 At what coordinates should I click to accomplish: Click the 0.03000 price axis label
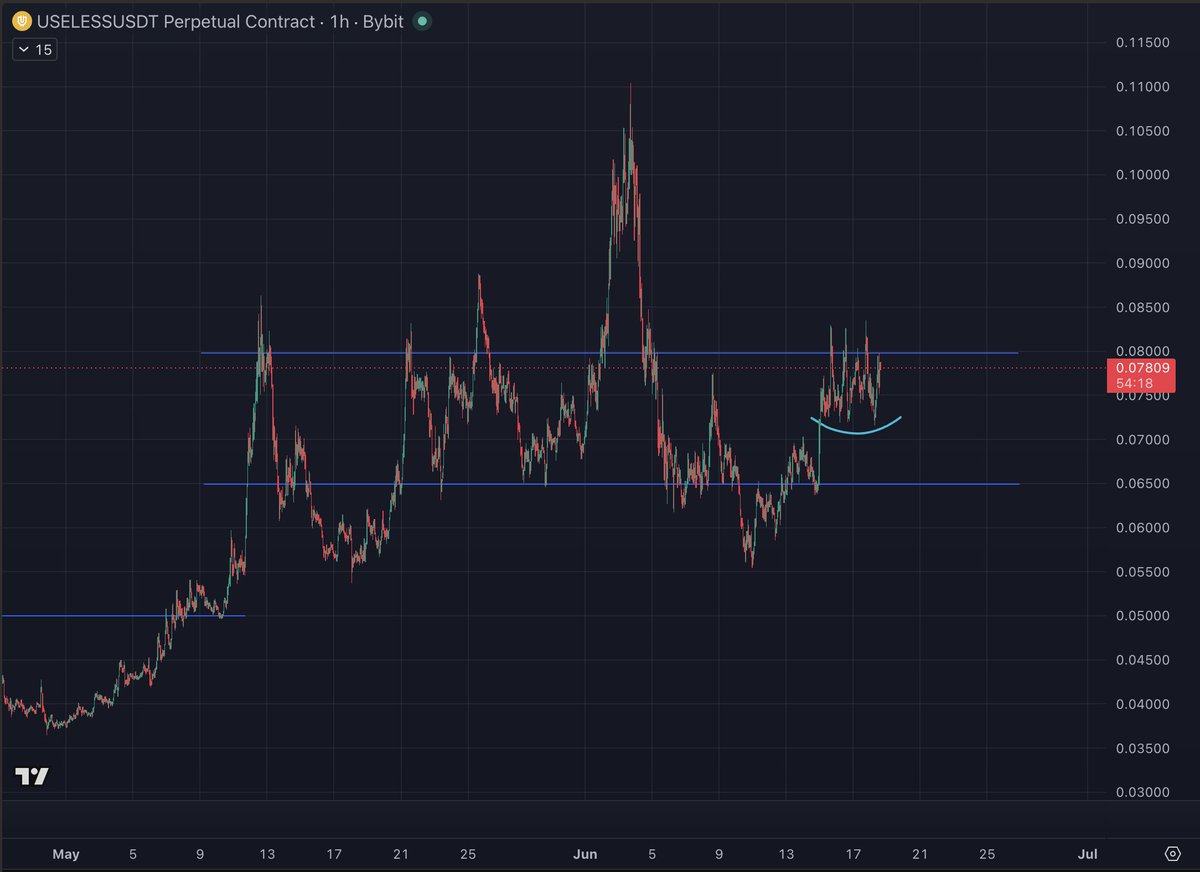tap(1143, 793)
